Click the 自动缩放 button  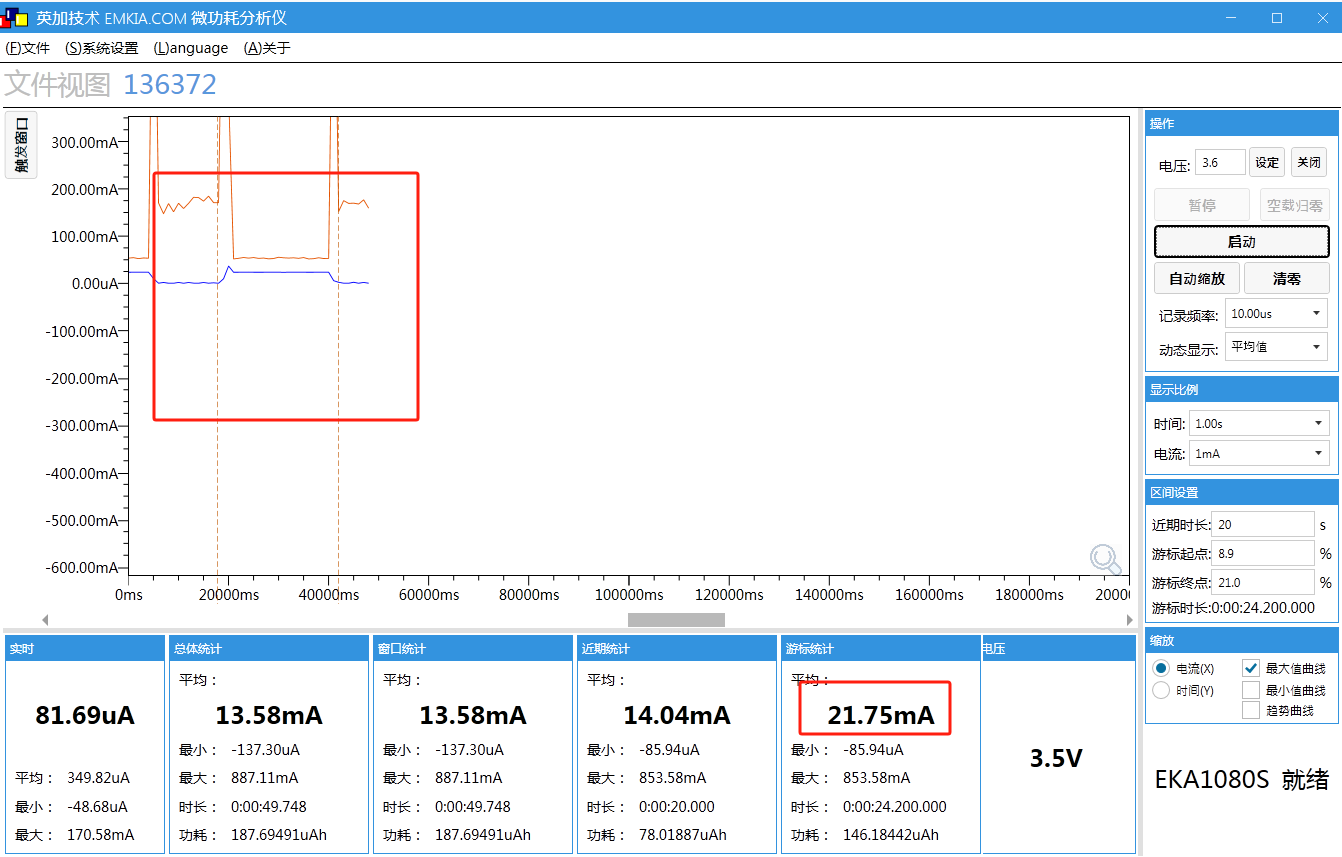[x=1197, y=278]
